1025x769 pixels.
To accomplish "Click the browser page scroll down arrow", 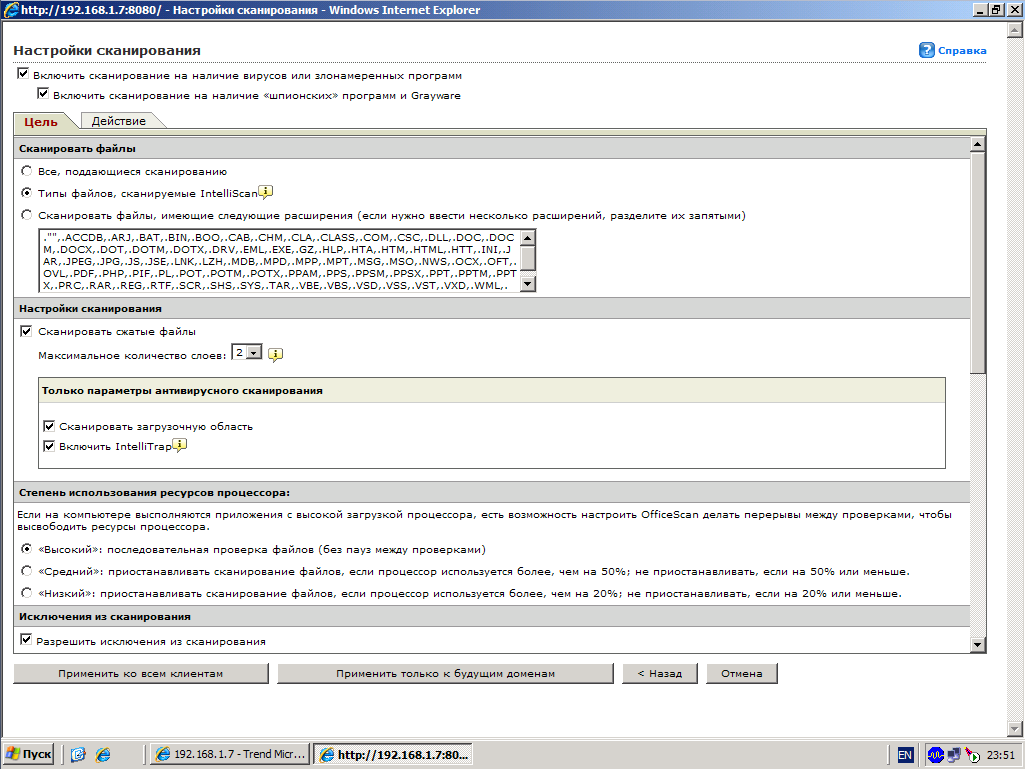I will coord(1015,728).
